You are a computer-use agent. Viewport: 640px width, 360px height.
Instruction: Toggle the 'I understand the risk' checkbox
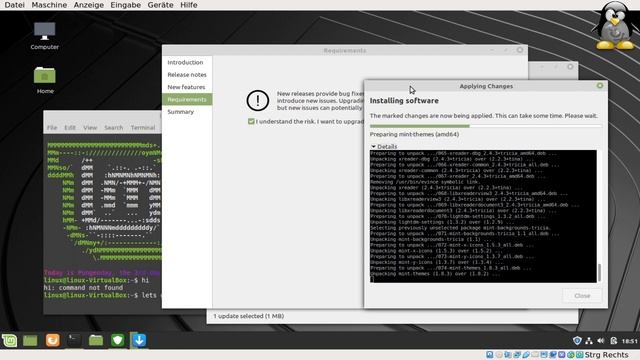click(x=251, y=121)
